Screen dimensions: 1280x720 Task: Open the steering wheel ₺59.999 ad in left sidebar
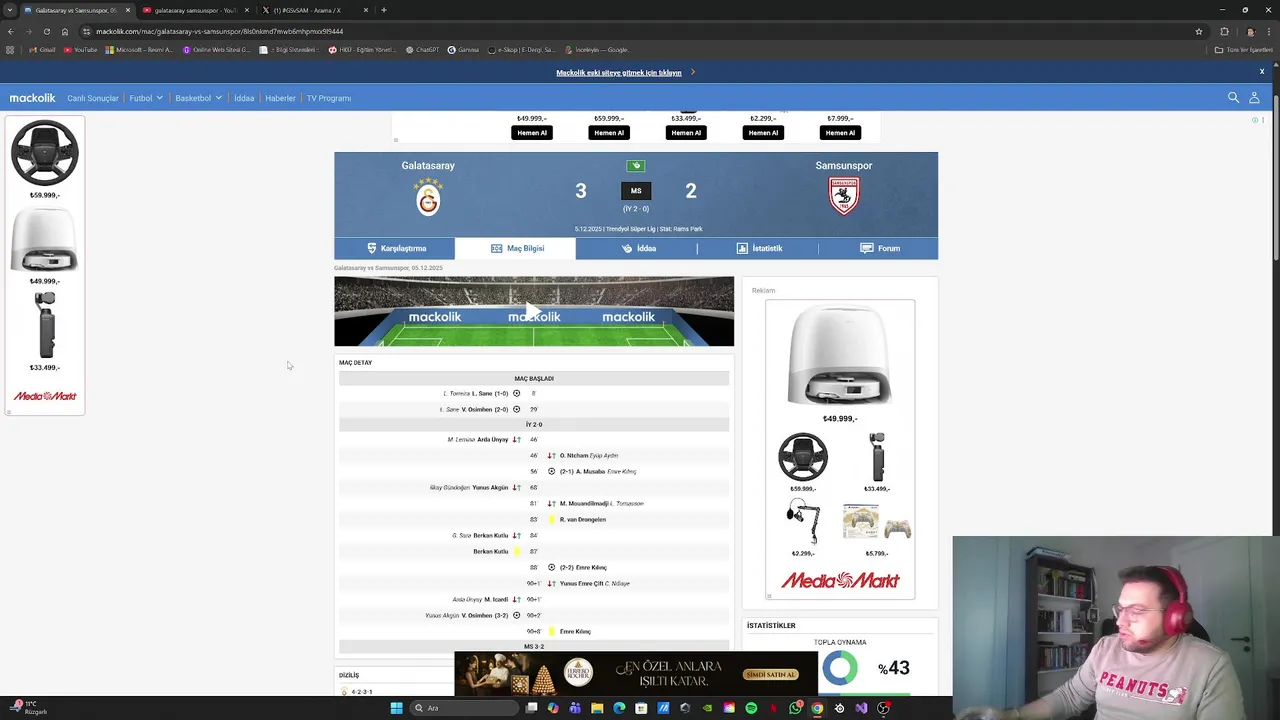(x=45, y=160)
